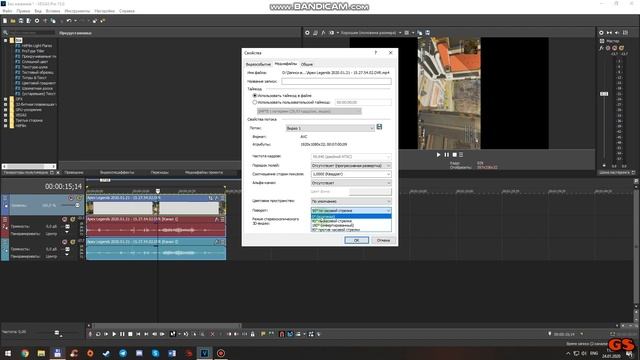Screen dimensions: 640x360
Task: Open preview window settings gear icon
Action: [x=307, y=33]
